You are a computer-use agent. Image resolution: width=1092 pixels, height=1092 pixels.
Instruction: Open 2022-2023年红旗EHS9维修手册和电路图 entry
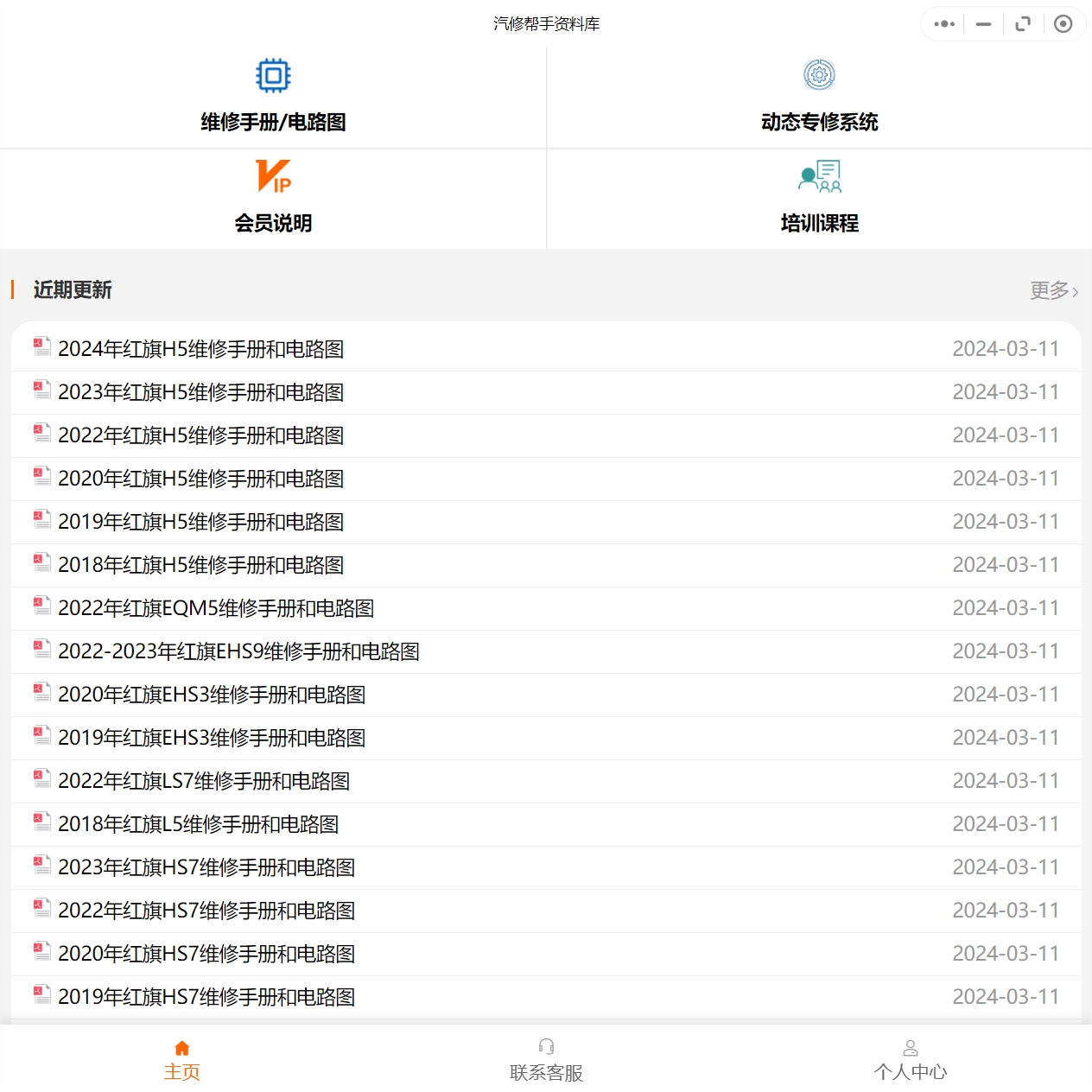pos(239,651)
